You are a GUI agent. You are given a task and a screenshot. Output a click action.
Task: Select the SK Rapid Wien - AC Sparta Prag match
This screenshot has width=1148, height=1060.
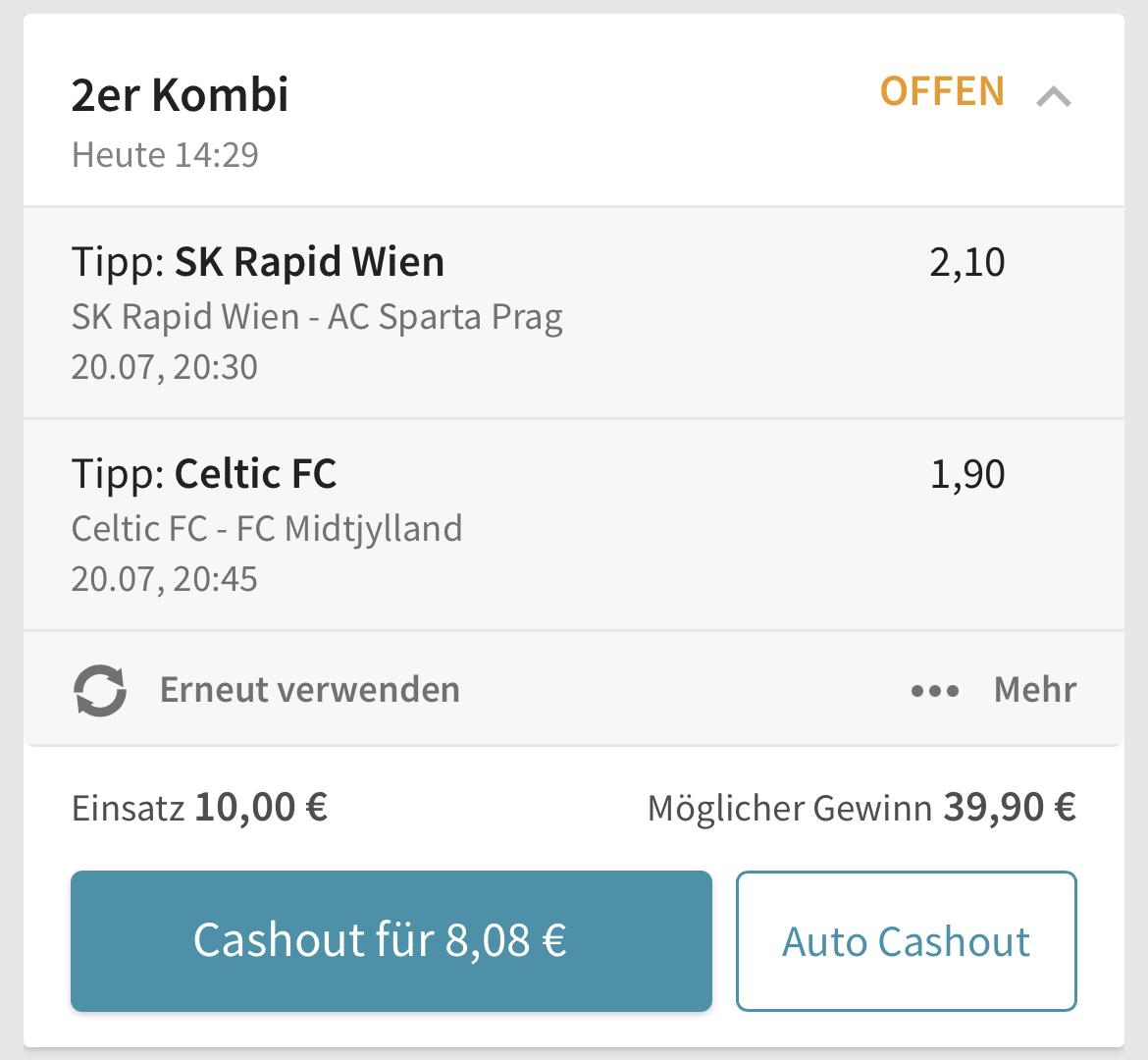point(317,317)
